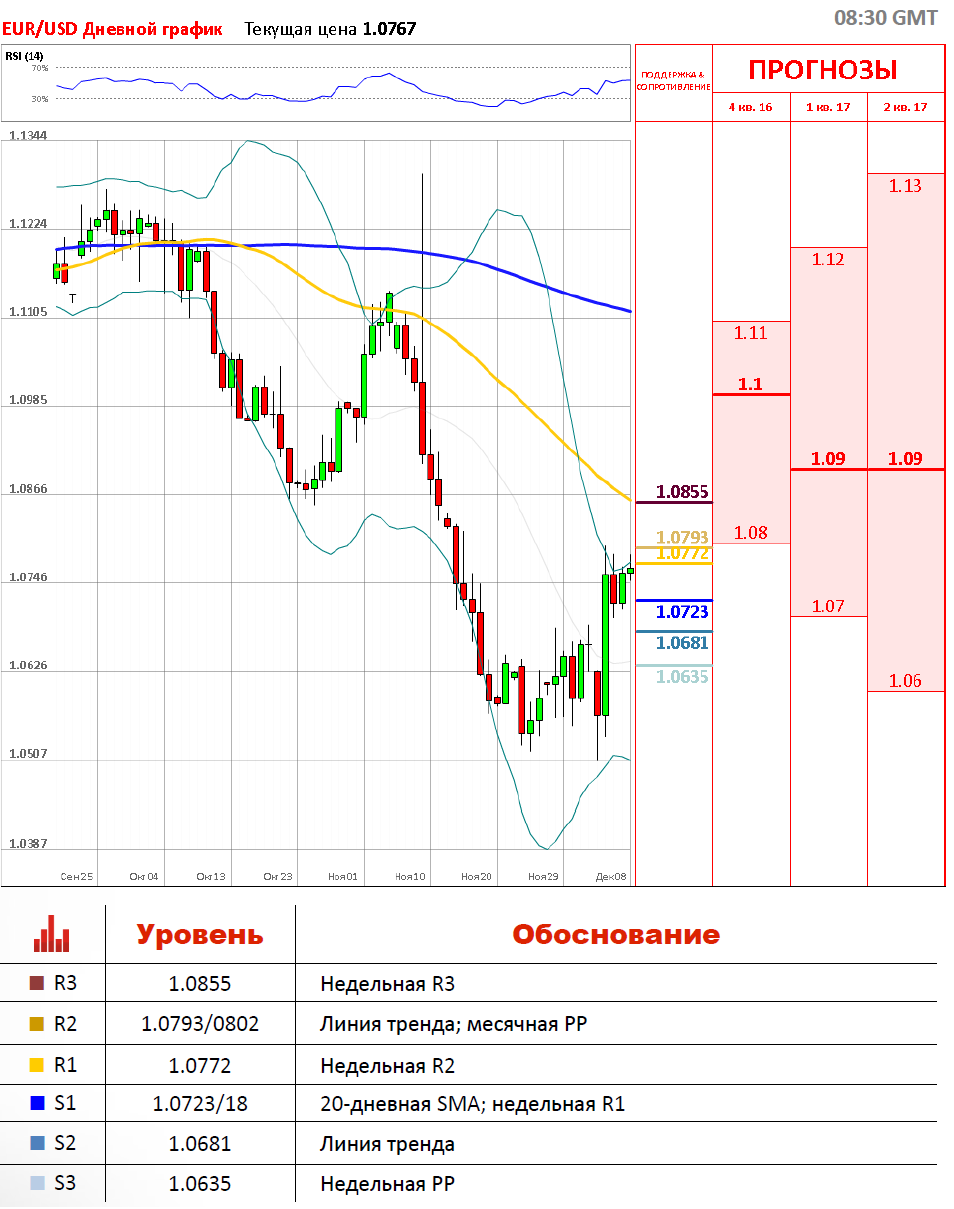Click the red bar chart icon in table header
The width and height of the screenshot is (954, 1209).
(51, 933)
